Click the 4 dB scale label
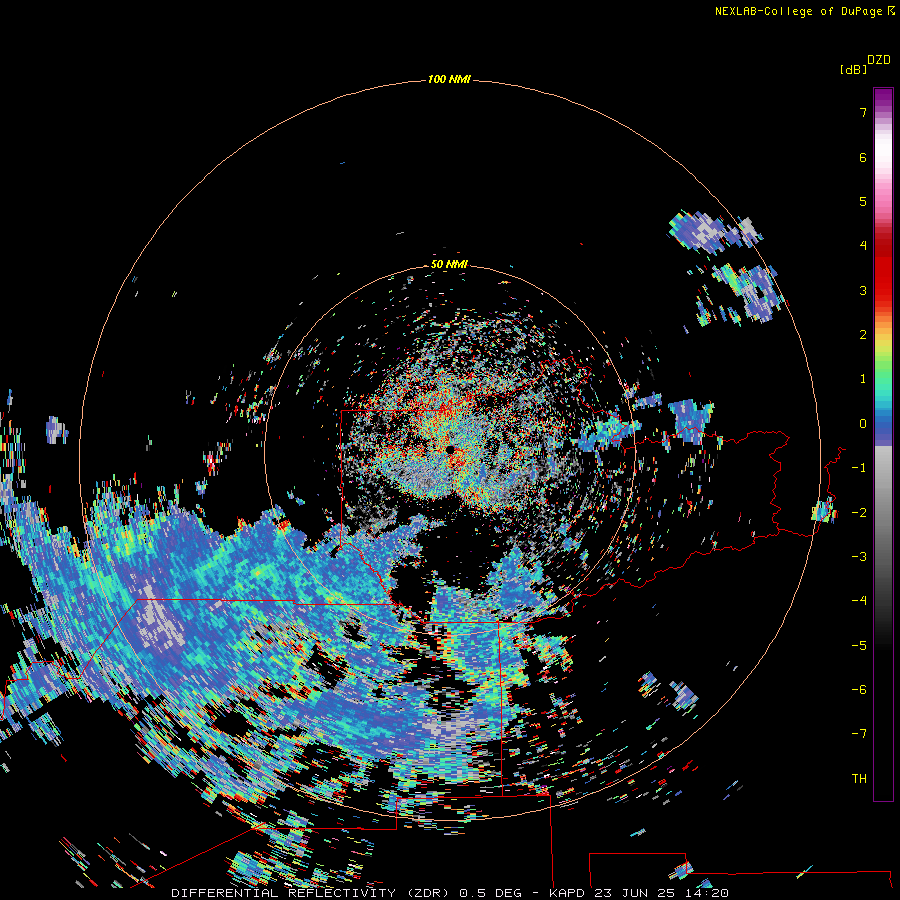Image resolution: width=900 pixels, height=900 pixels. click(x=863, y=246)
